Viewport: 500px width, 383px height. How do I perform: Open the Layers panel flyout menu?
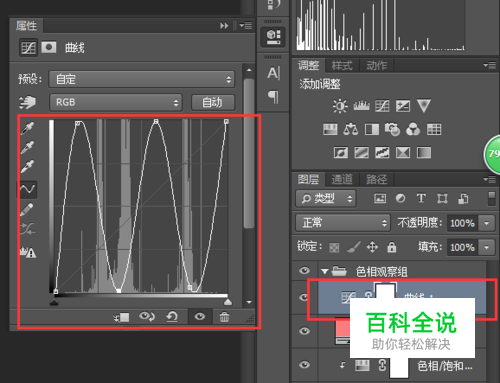490,180
